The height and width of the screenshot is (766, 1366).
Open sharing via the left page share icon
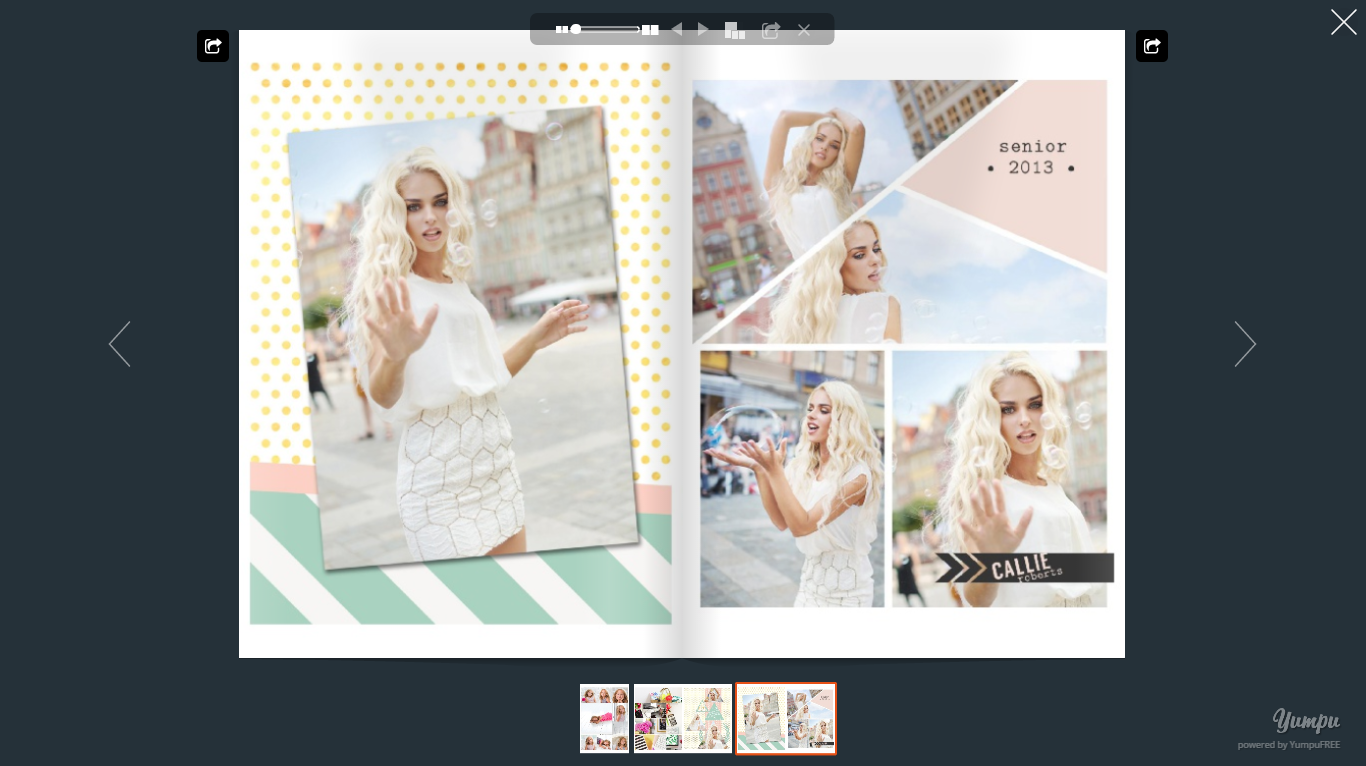(213, 46)
